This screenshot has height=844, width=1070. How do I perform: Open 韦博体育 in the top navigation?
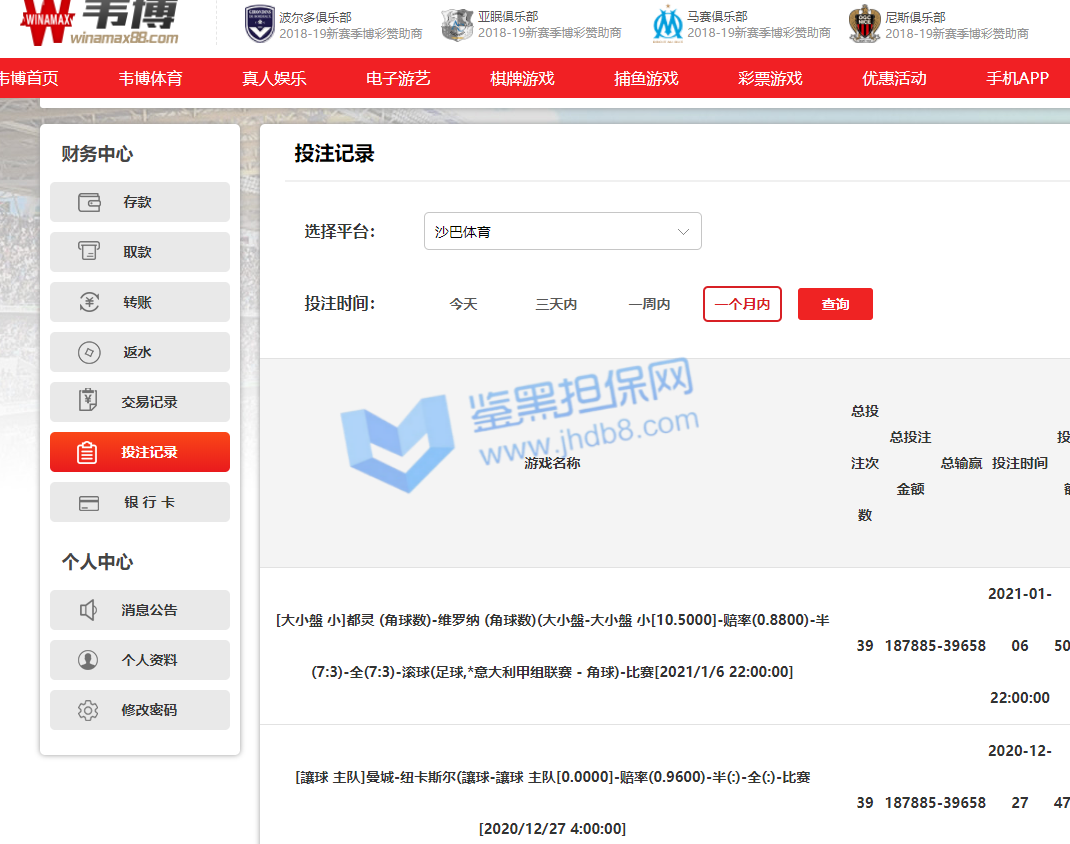[x=150, y=78]
